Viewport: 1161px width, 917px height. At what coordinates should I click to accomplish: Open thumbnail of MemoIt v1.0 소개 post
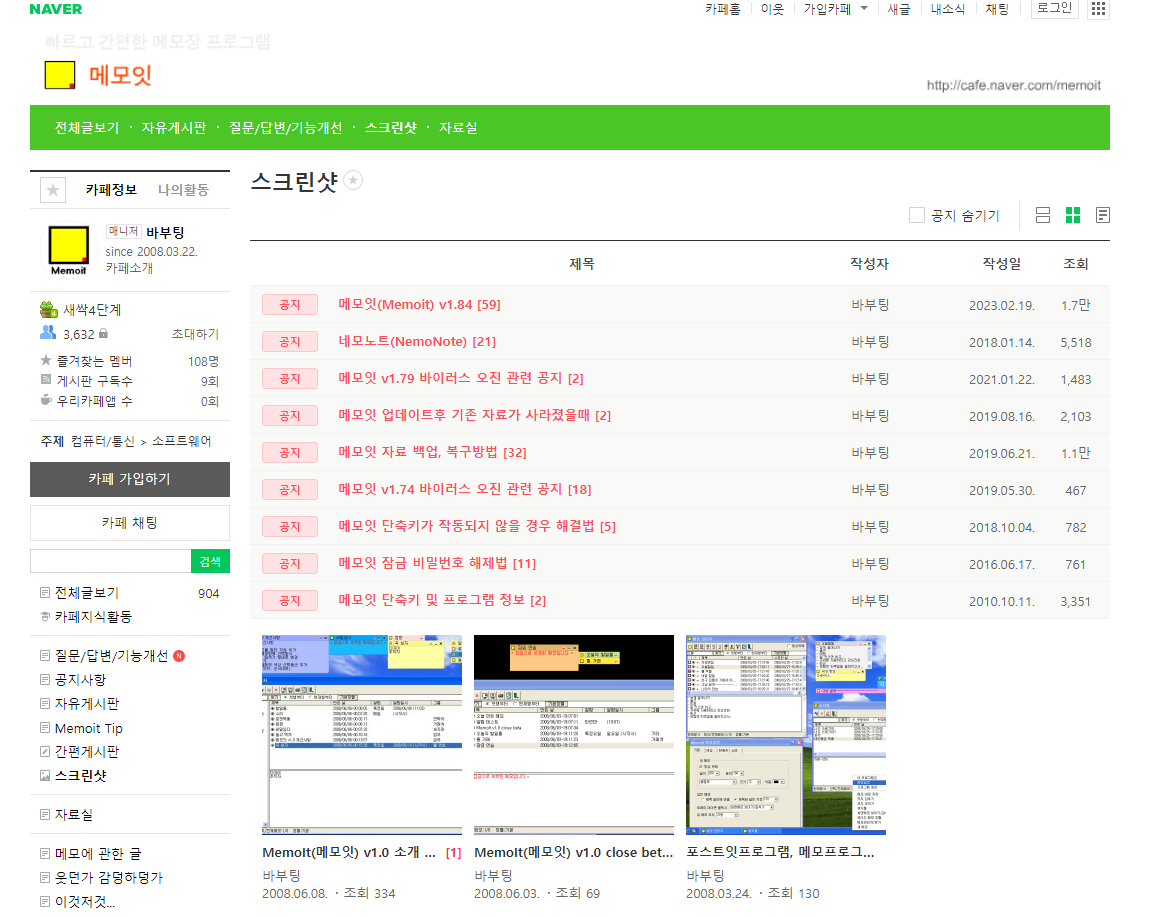(x=362, y=735)
